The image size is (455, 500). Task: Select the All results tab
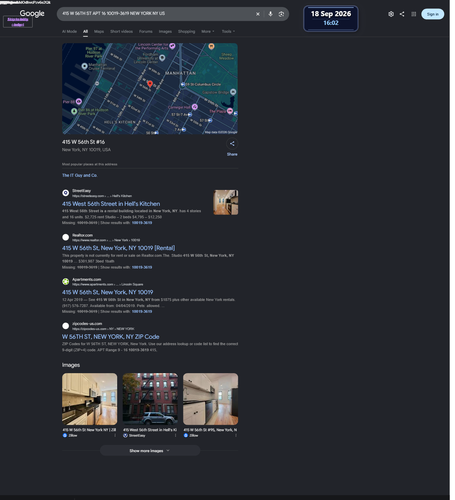[x=85, y=31]
